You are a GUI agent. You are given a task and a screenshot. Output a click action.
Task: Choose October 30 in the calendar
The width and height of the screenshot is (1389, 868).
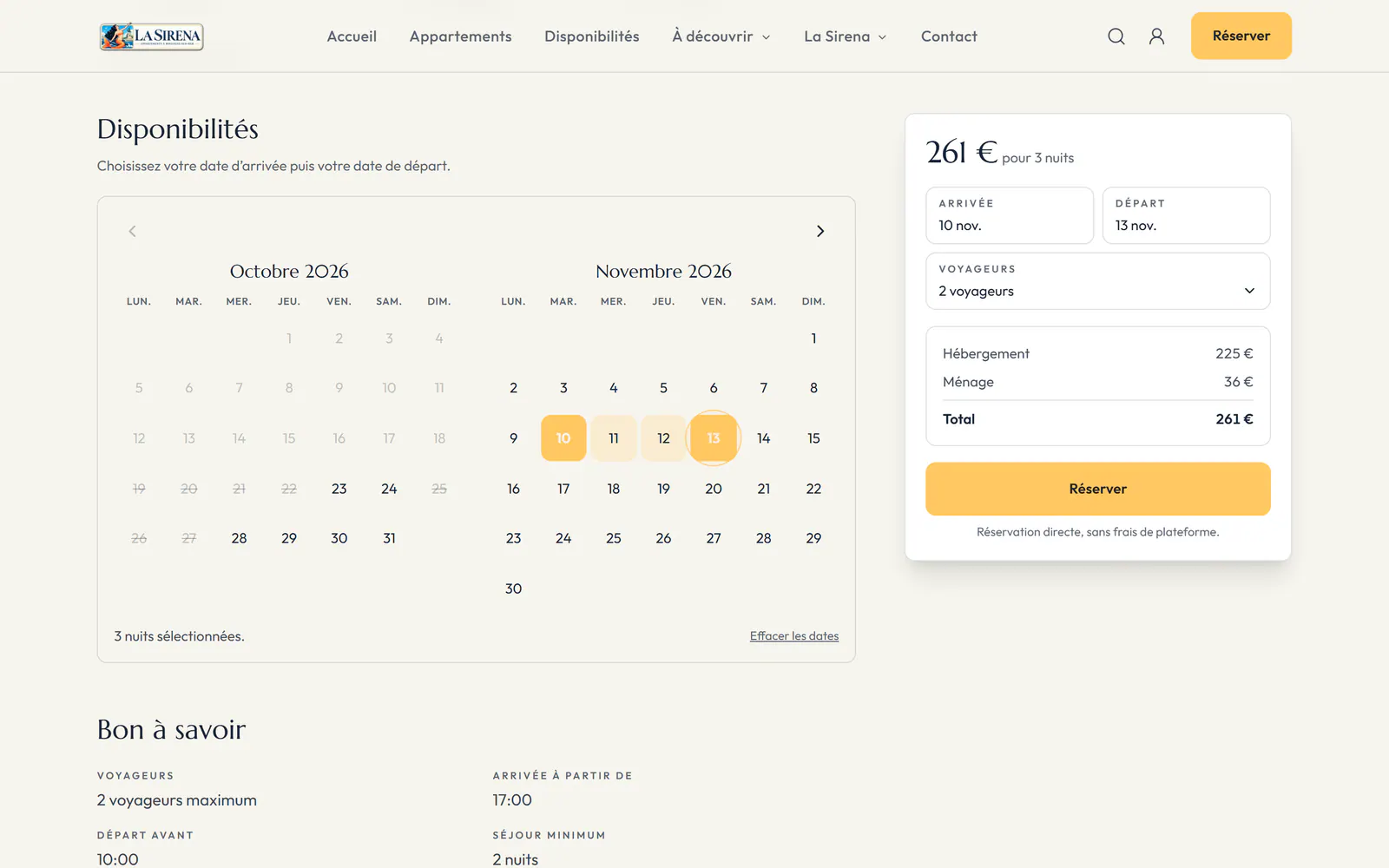pos(339,538)
